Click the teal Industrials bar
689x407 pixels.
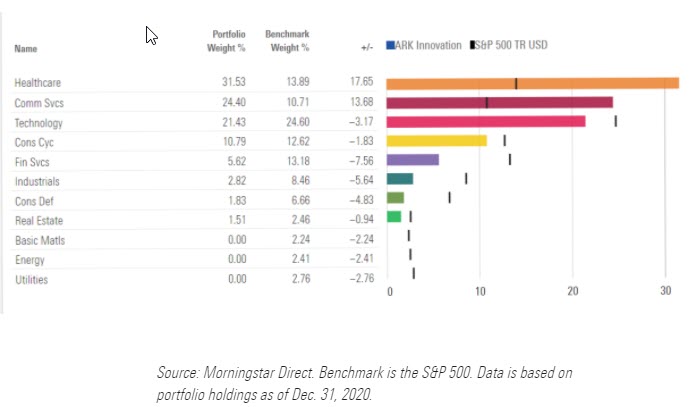coord(399,178)
